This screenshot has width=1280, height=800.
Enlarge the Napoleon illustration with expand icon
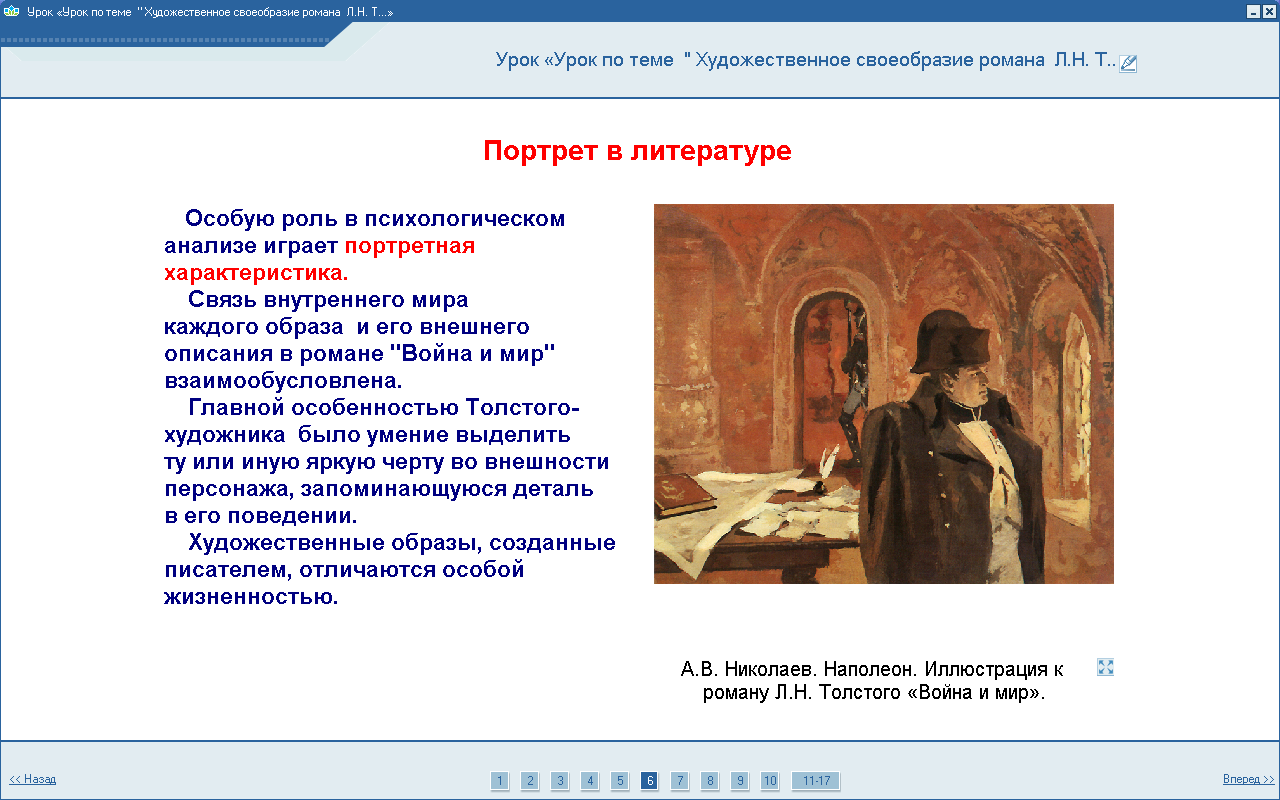pos(1105,667)
